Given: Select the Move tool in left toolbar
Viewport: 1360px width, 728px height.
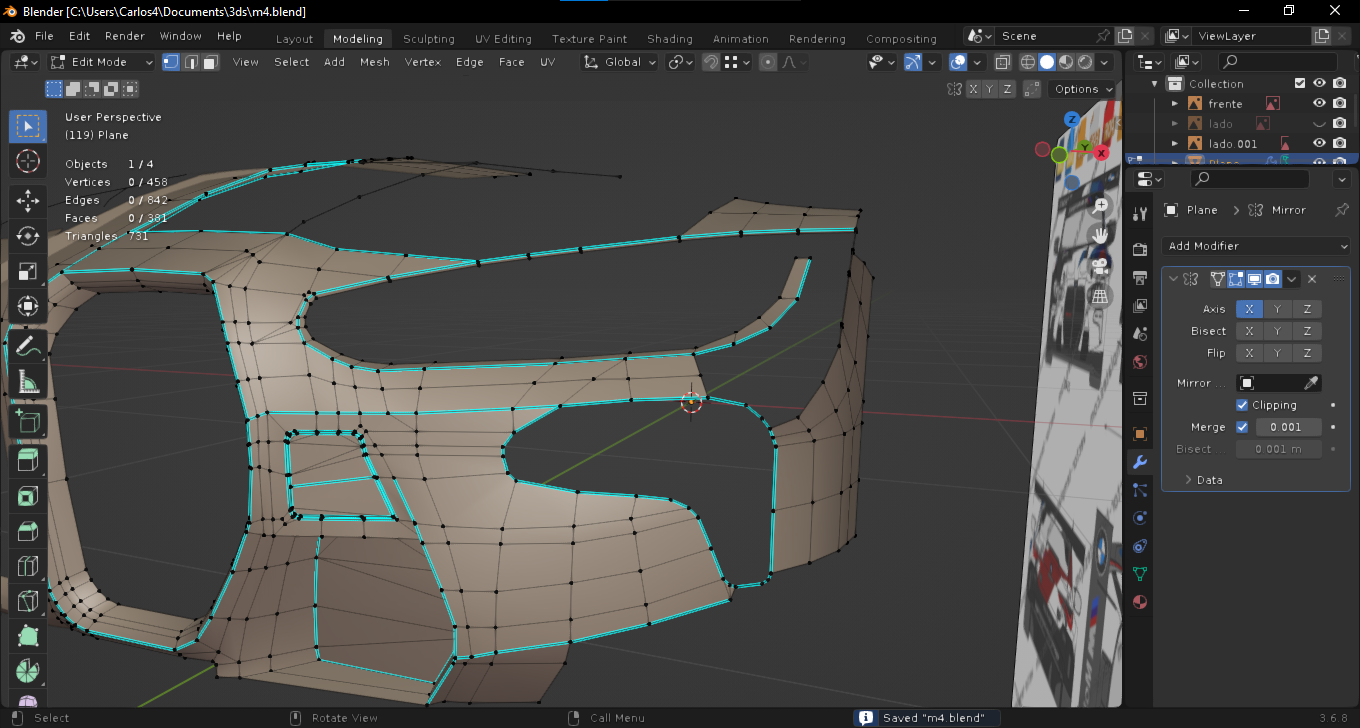Looking at the screenshot, I should (28, 199).
